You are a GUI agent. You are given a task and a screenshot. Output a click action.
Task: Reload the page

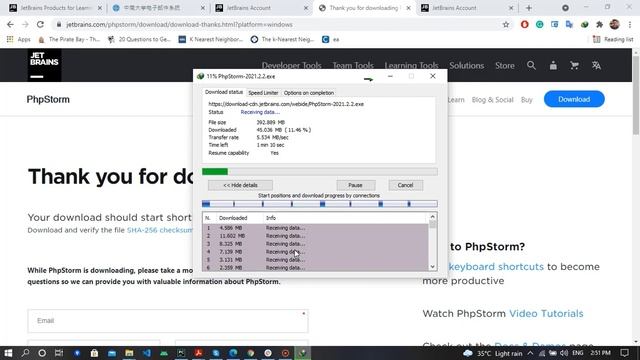point(40,24)
